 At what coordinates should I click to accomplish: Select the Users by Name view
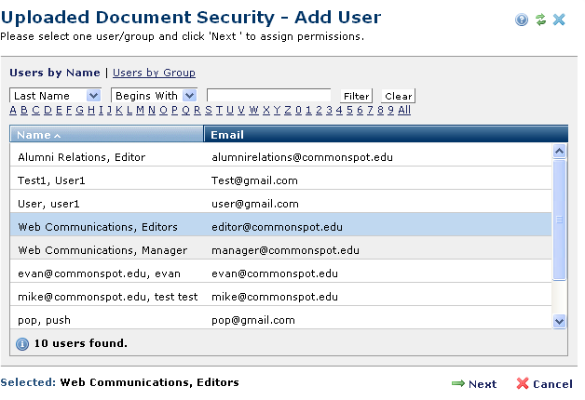55,72
